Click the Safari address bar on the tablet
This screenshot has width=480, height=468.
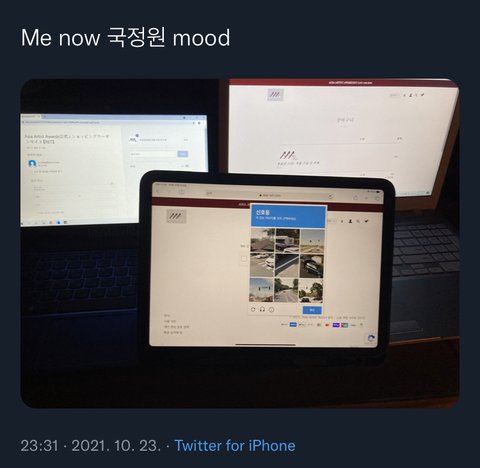coord(271,195)
